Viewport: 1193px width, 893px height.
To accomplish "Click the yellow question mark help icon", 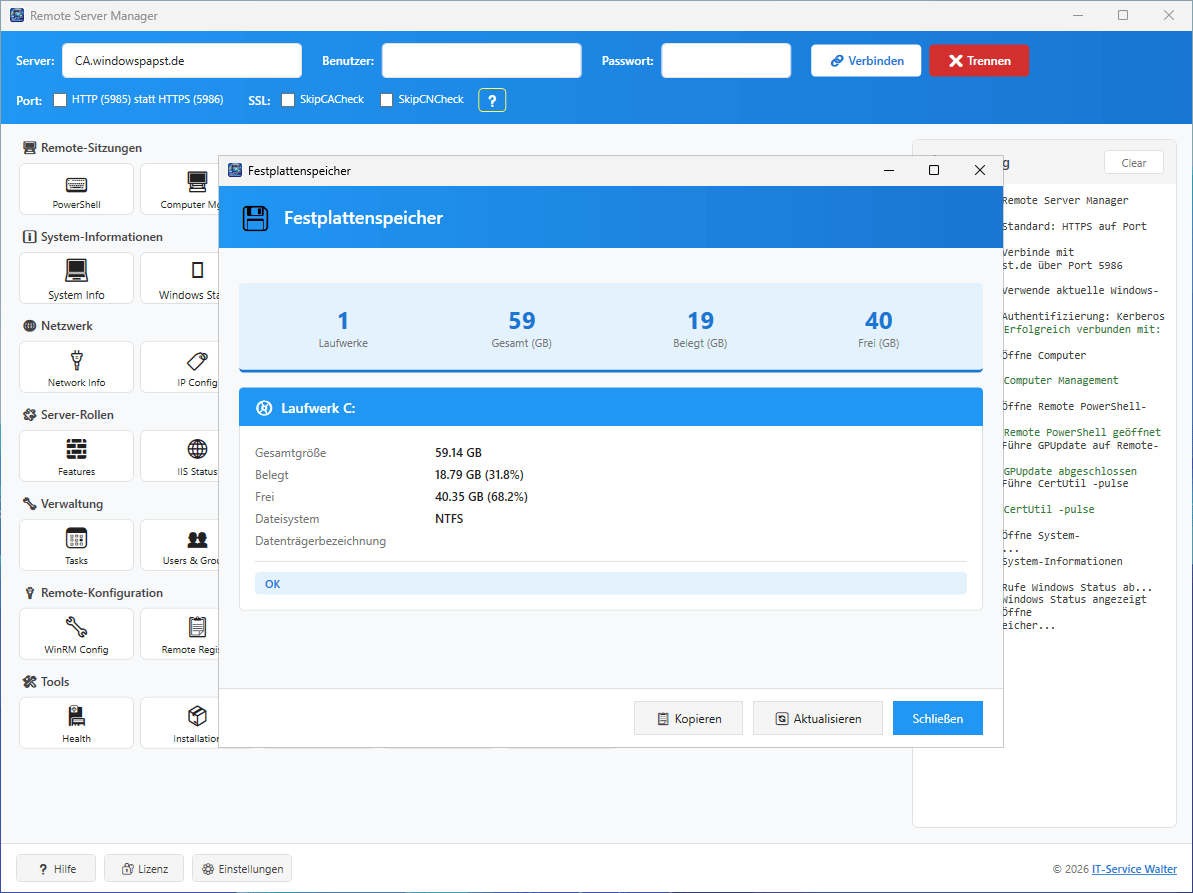I will click(492, 100).
